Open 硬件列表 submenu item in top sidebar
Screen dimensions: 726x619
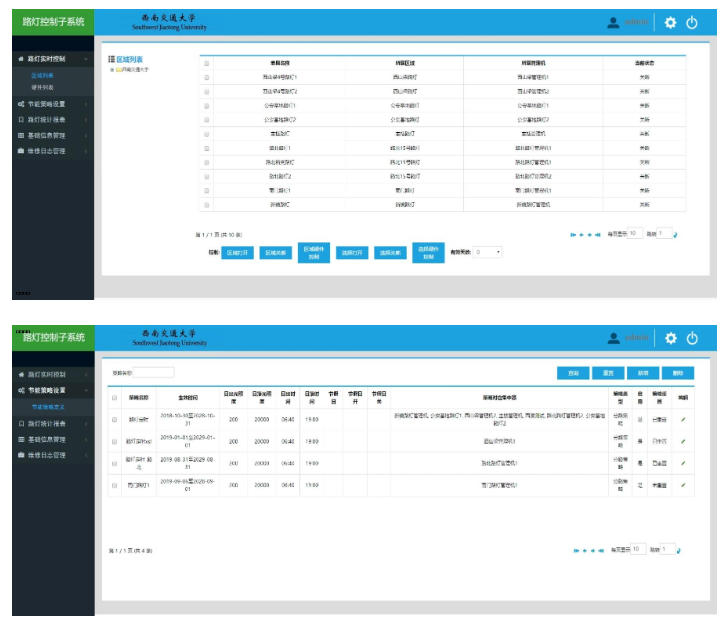coord(42,88)
